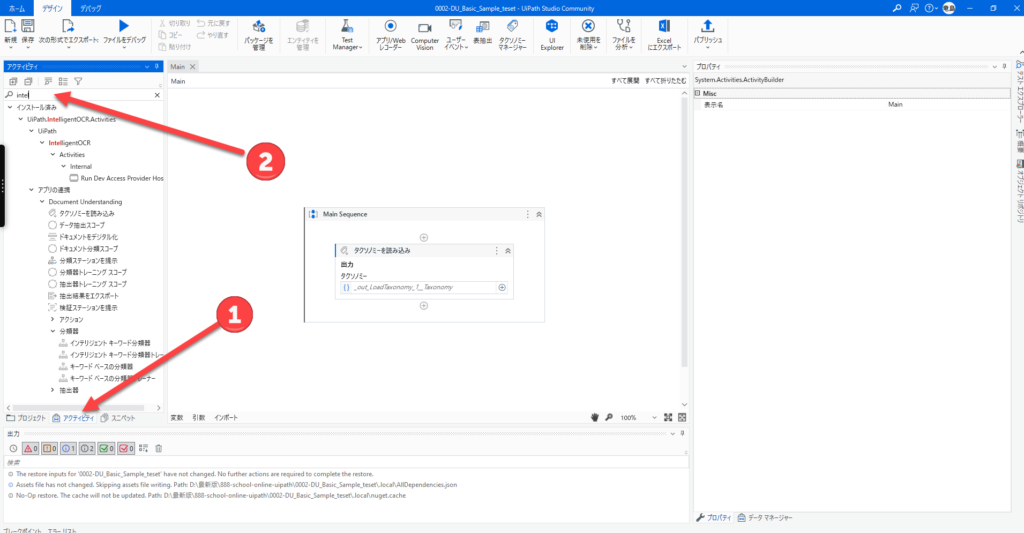This screenshot has height=533, width=1024.
Task: Open the 100% zoom dropdown
Action: pyautogui.click(x=654, y=418)
